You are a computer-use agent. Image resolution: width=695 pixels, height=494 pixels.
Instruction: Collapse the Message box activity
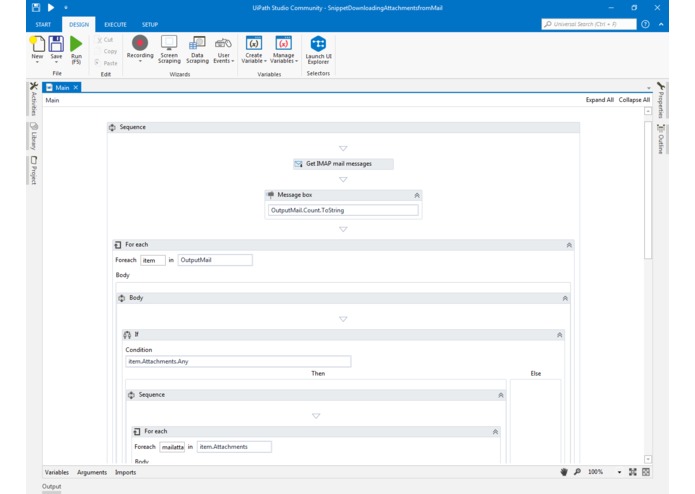click(417, 195)
